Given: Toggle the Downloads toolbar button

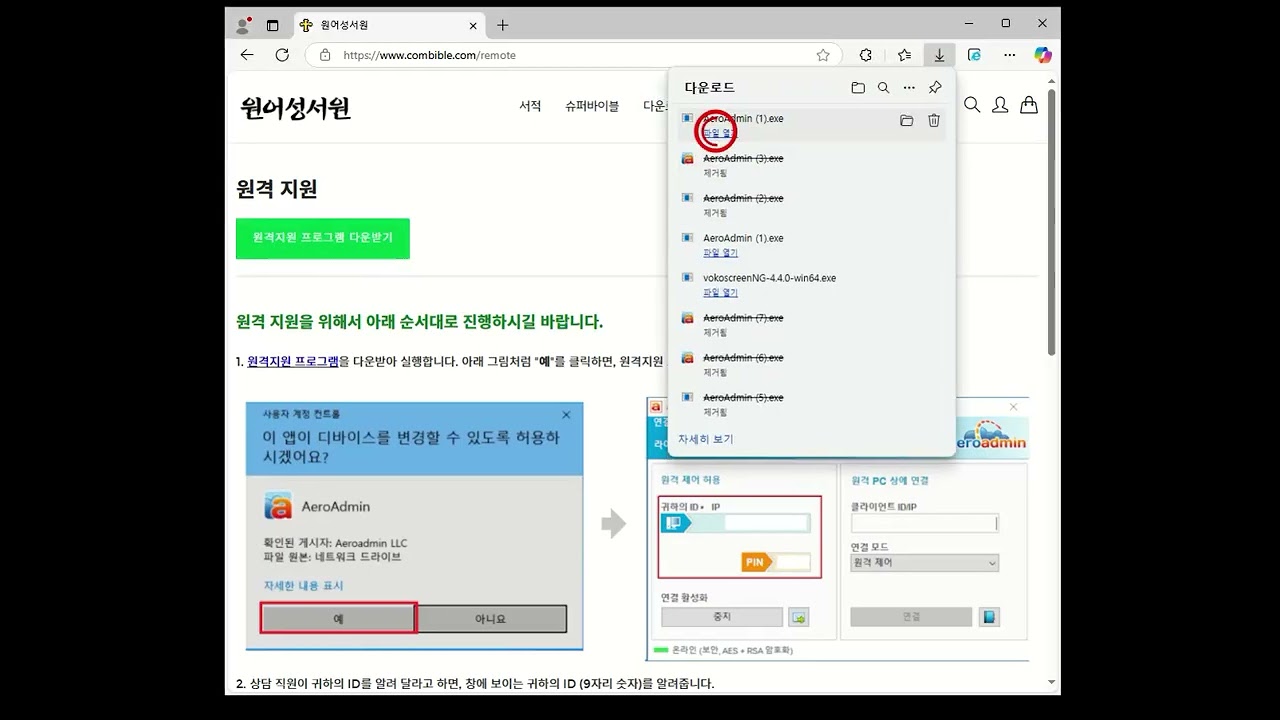Looking at the screenshot, I should pos(939,55).
